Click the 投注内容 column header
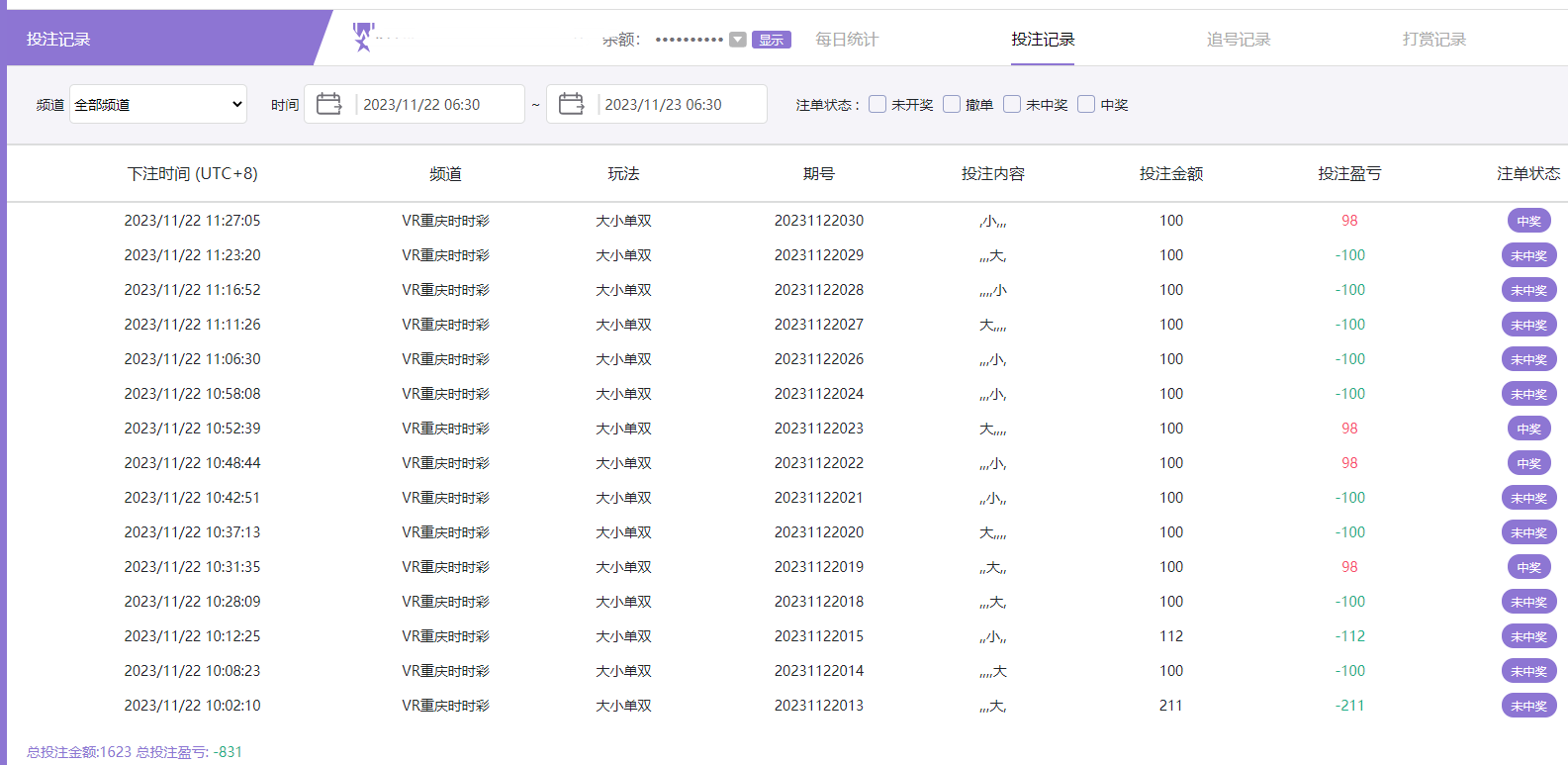The width and height of the screenshot is (1568, 765). 993,173
